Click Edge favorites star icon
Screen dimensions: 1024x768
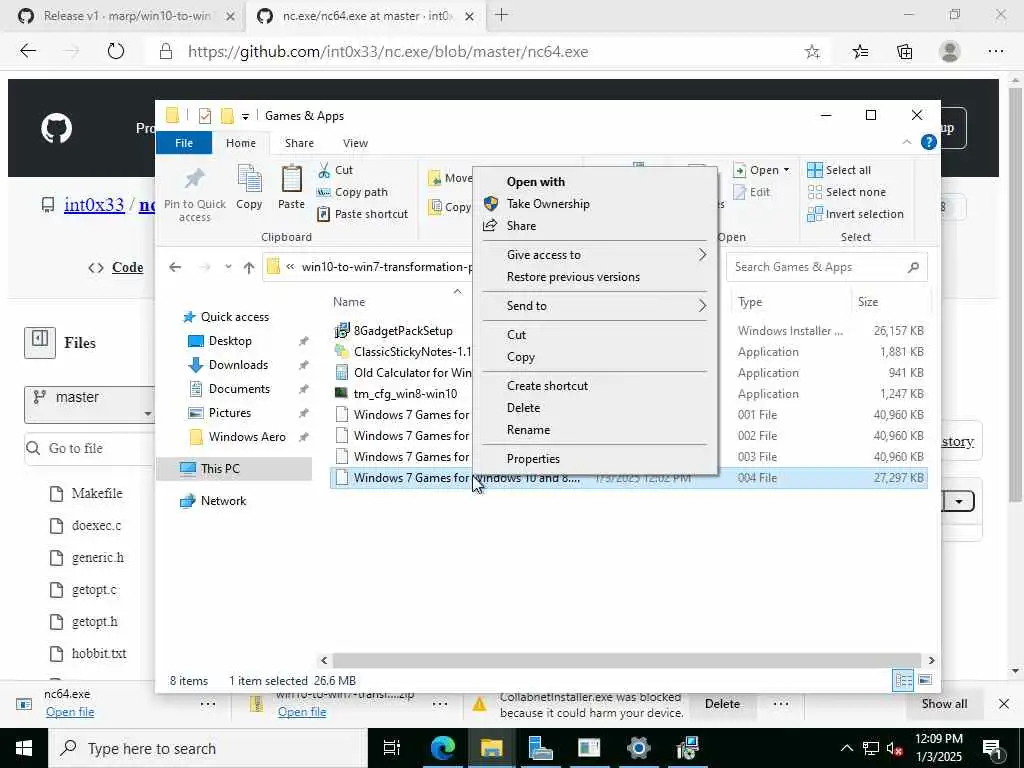pyautogui.click(x=812, y=52)
